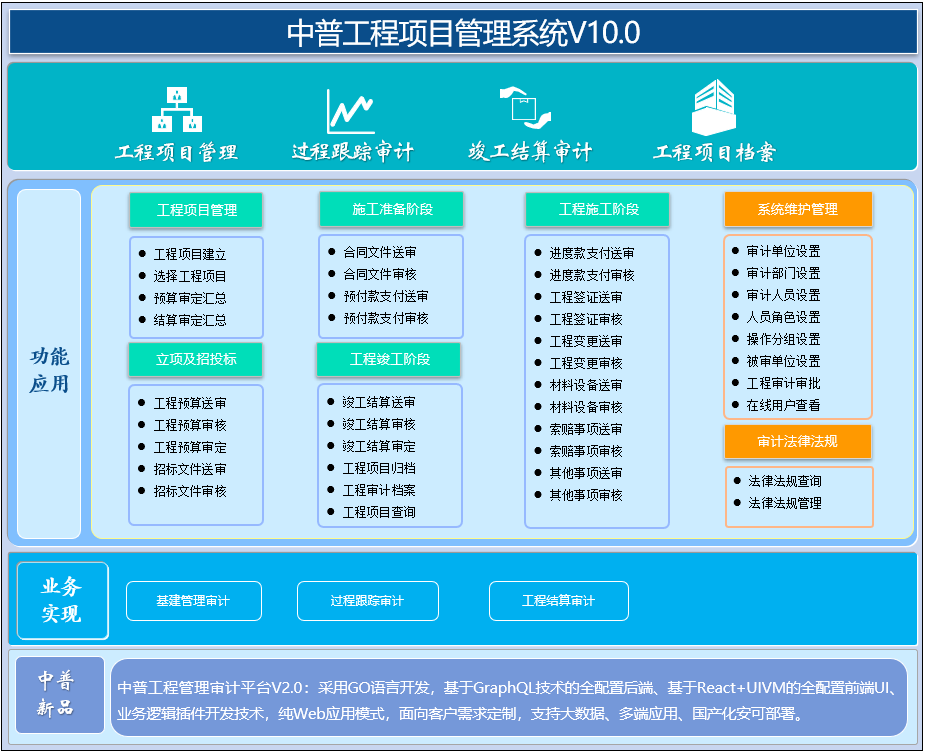Click the 中普工程项目管理系统V10.0 title banner
The width and height of the screenshot is (925, 753).
click(x=463, y=32)
